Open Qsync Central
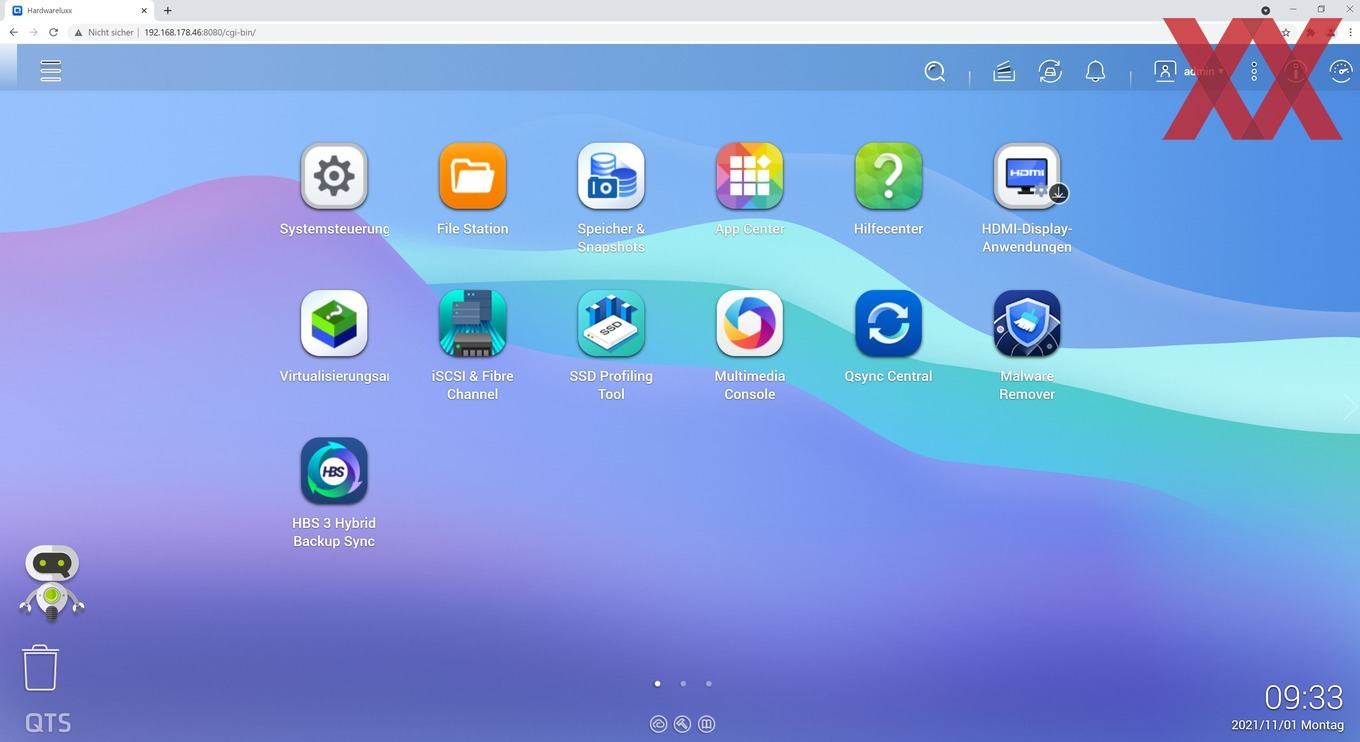 tap(888, 324)
